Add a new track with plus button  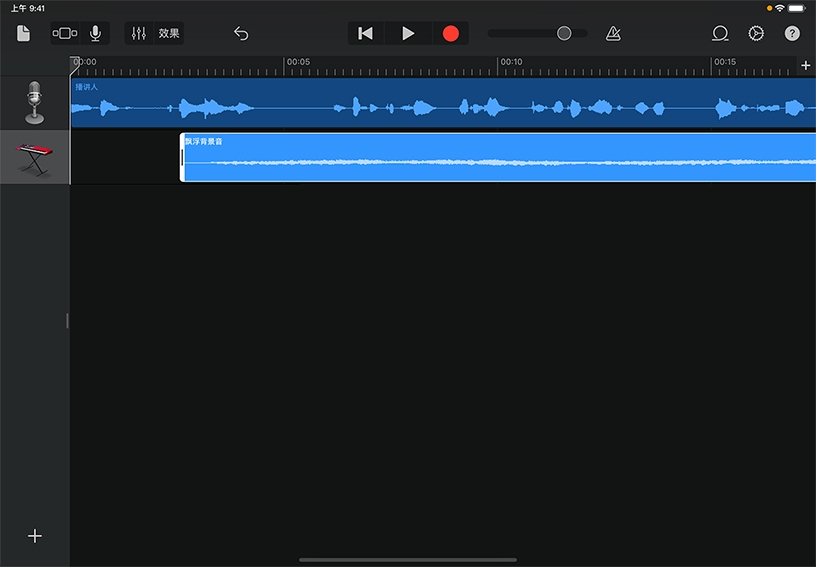35,536
